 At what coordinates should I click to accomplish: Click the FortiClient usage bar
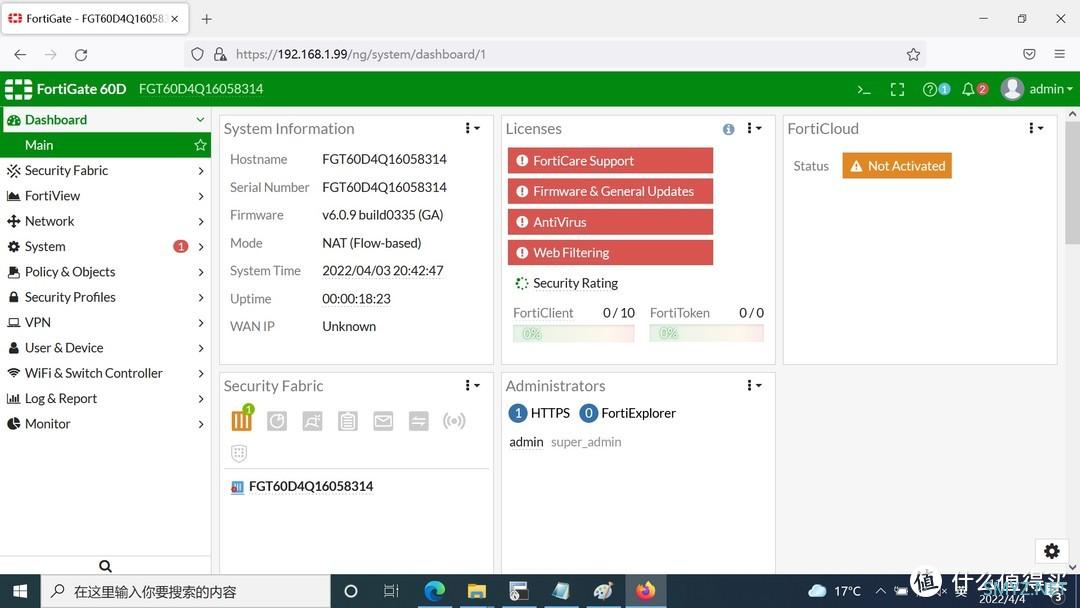coord(573,334)
